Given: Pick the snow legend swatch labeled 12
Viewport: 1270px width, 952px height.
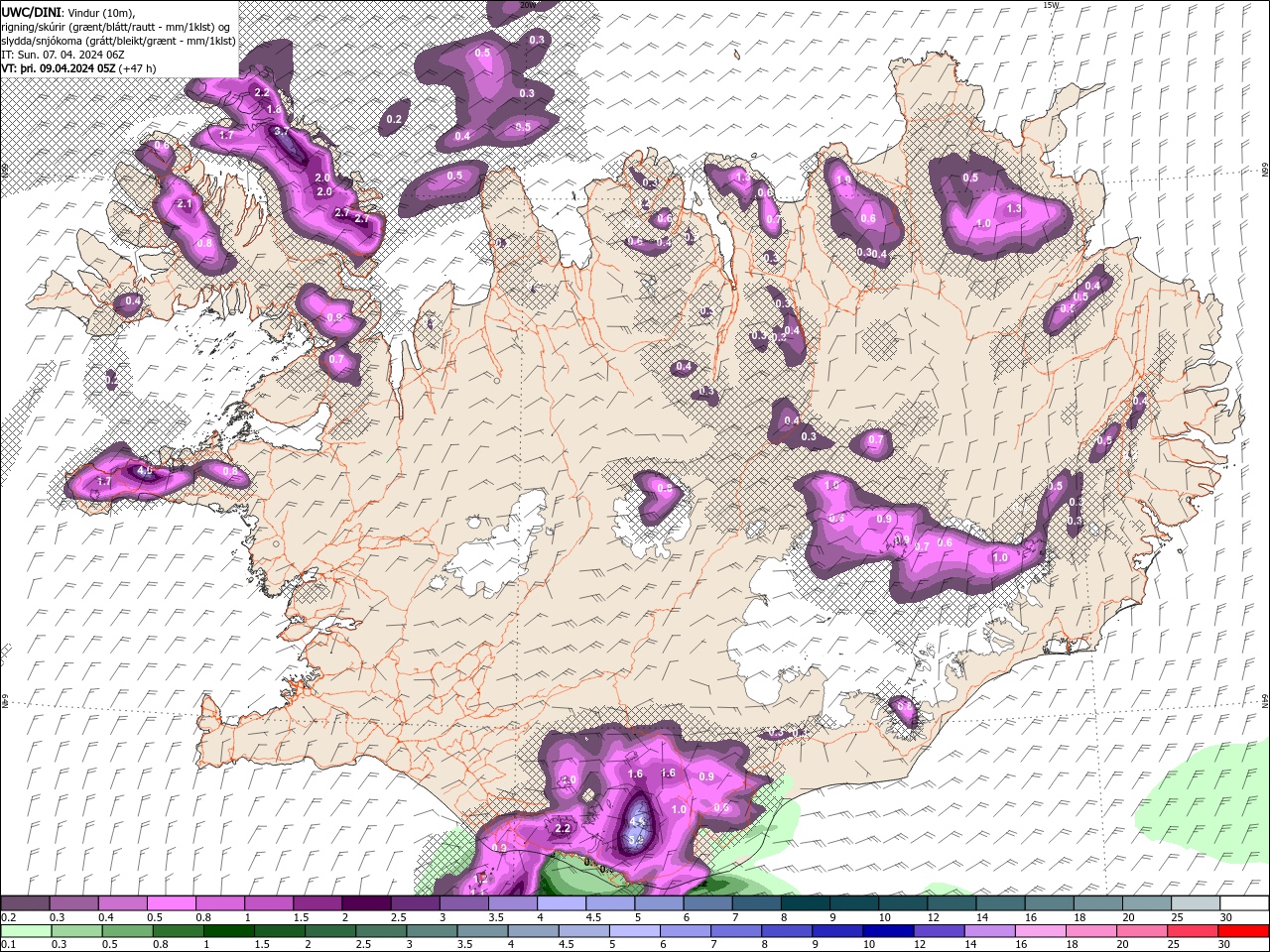Looking at the screenshot, I should pos(952,903).
